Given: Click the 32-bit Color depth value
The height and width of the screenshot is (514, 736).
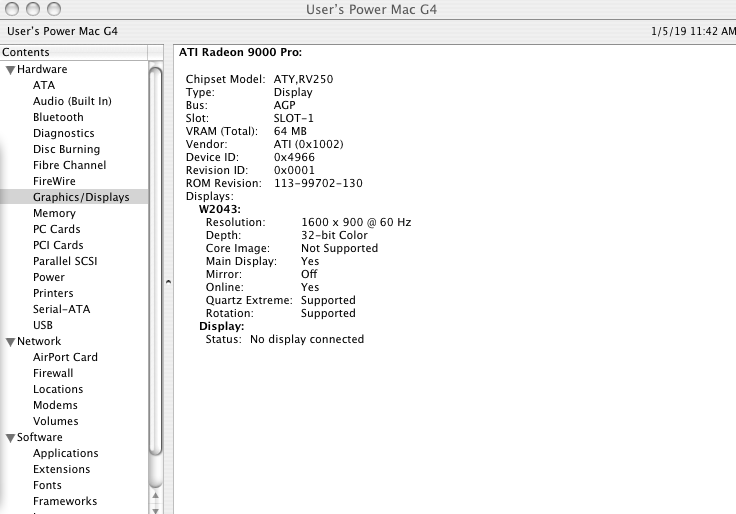Looking at the screenshot, I should [x=334, y=235].
